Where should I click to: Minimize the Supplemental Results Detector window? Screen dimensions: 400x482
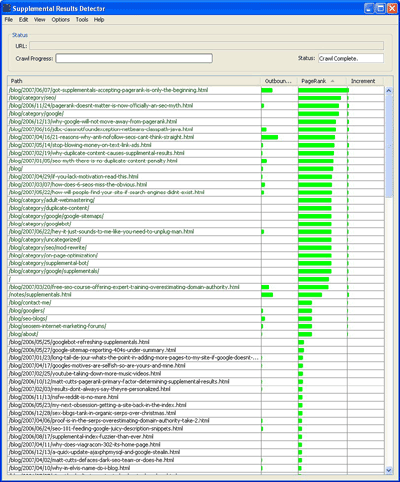click(369, 8)
